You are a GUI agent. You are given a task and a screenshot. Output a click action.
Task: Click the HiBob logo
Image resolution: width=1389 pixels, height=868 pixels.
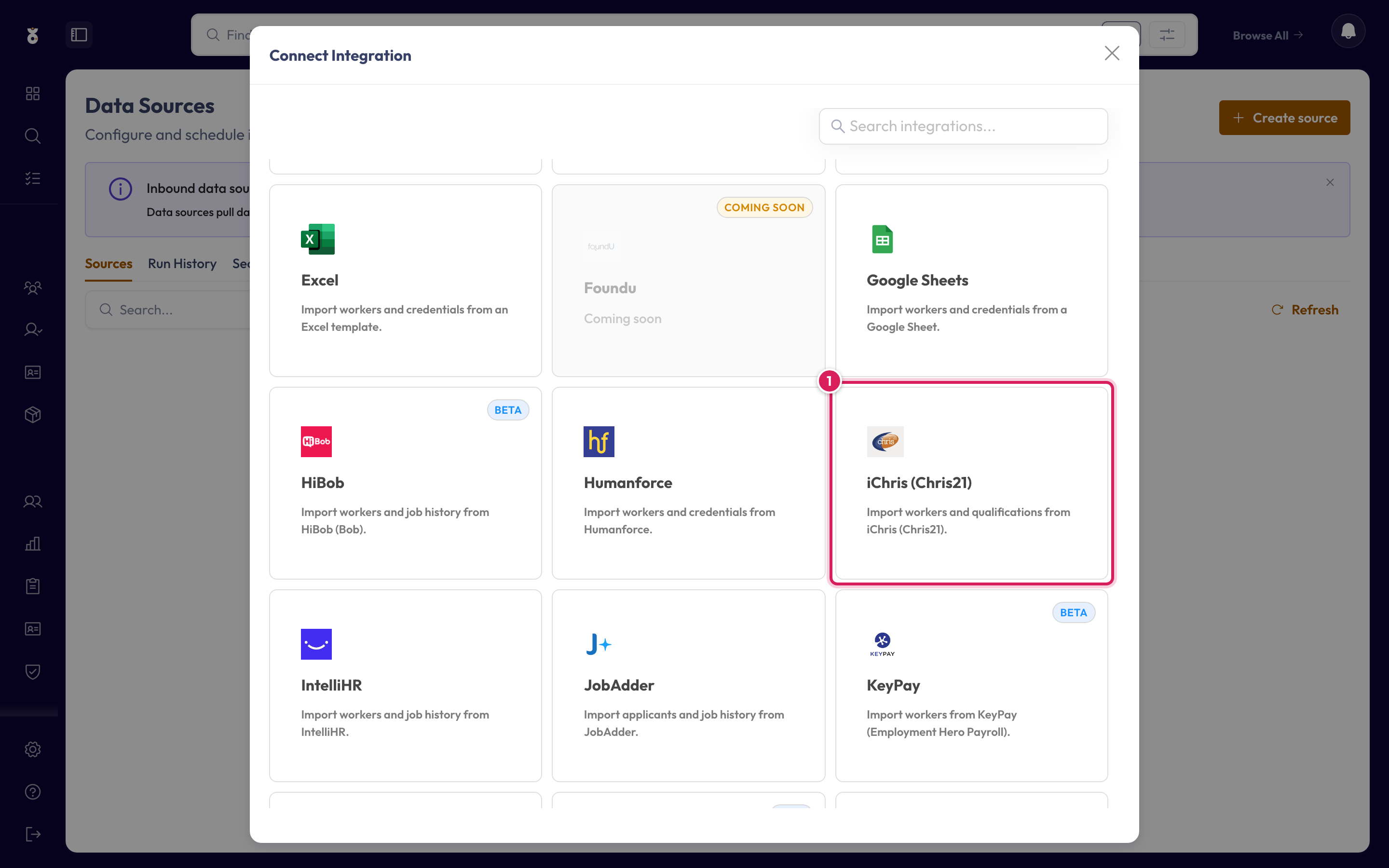[x=316, y=441]
